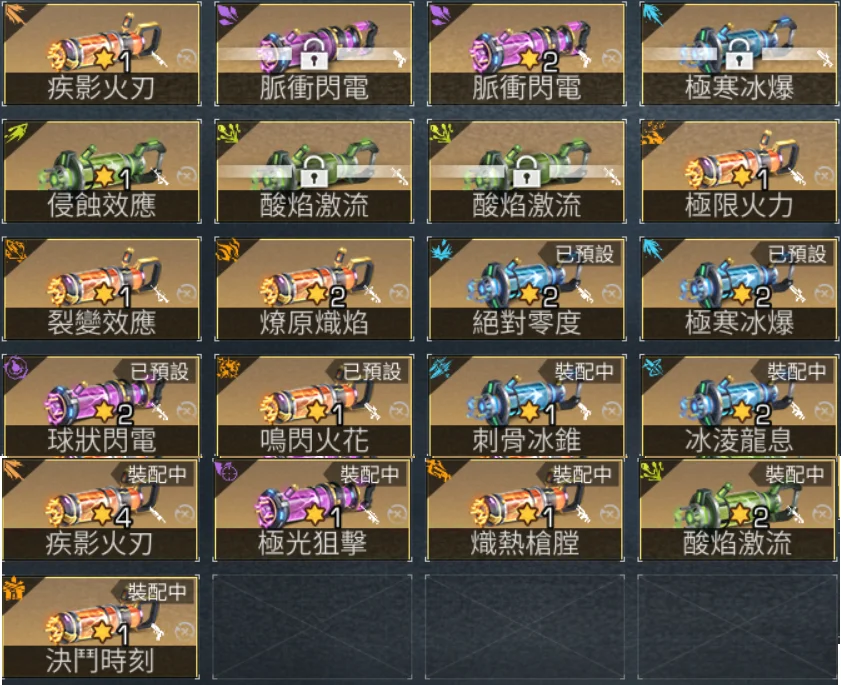Click the 裝配中 label on green 酸焰激流
This screenshot has height=685, width=841.
(x=794, y=474)
